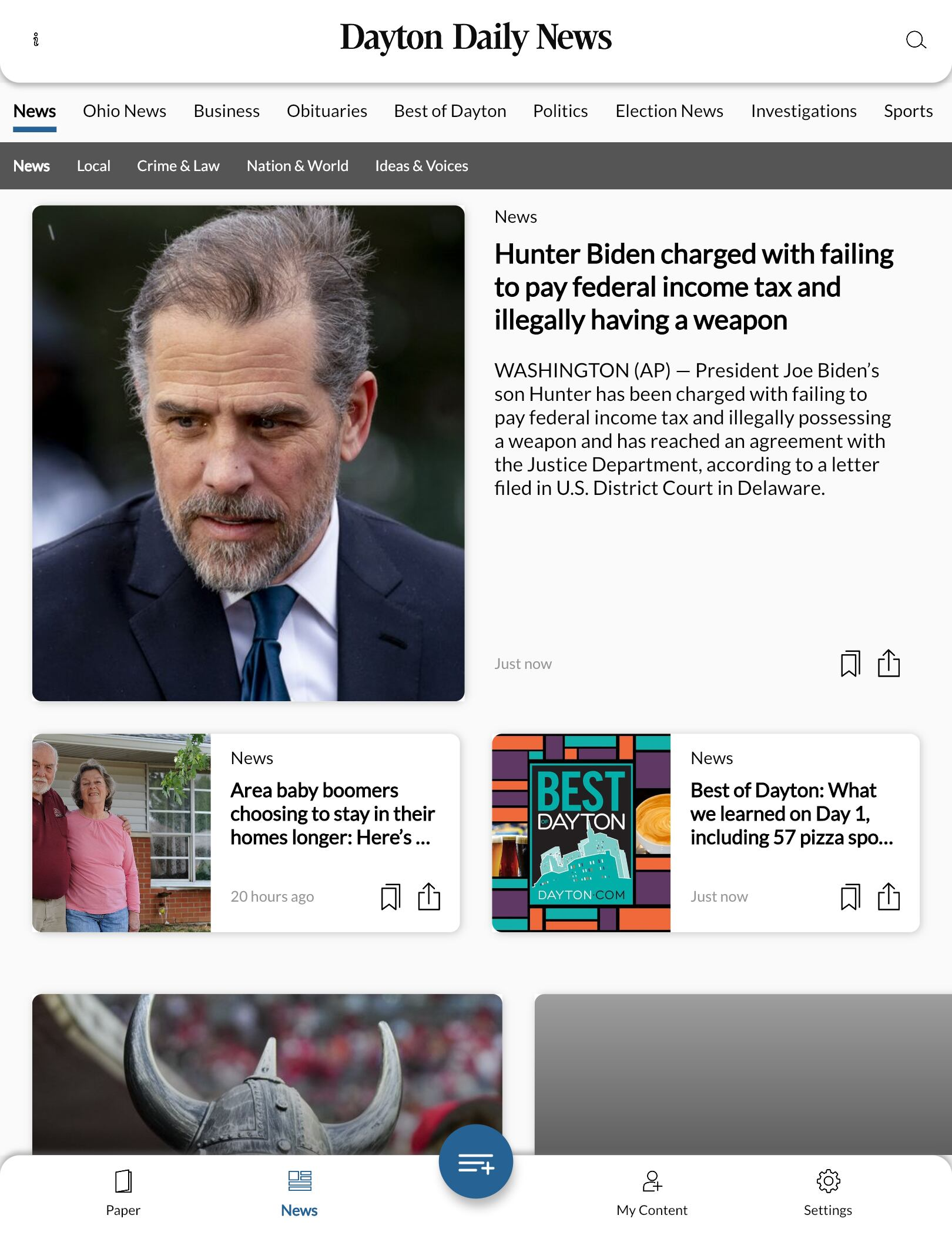The width and height of the screenshot is (952, 1242).
Task: Bookmark the baby boomers article
Action: (x=390, y=897)
